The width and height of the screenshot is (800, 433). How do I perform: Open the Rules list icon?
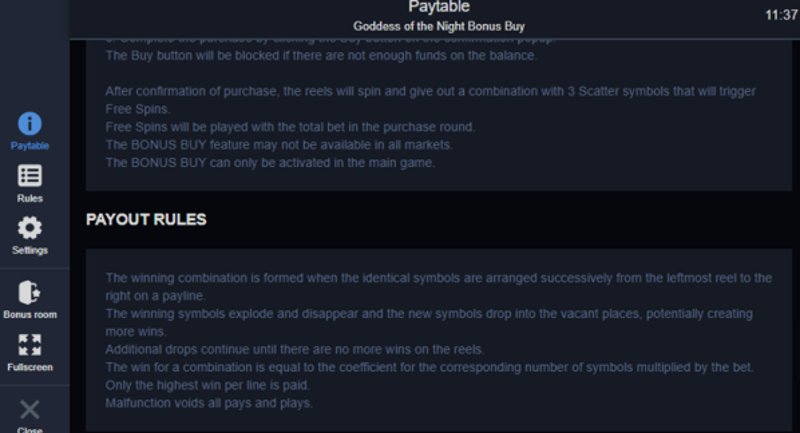pos(30,176)
